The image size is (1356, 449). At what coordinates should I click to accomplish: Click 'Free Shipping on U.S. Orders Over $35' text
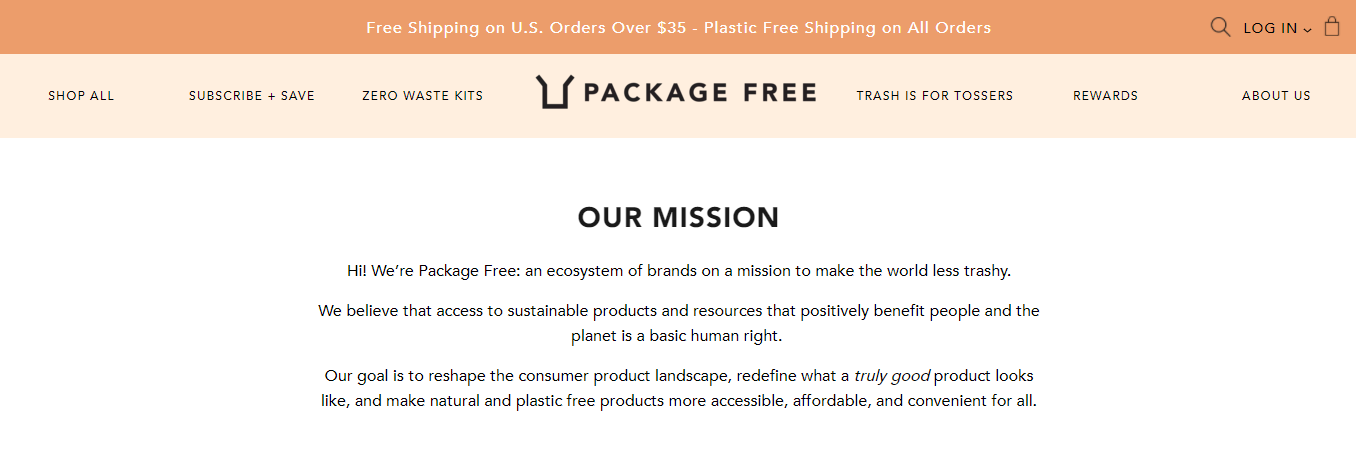(x=526, y=28)
